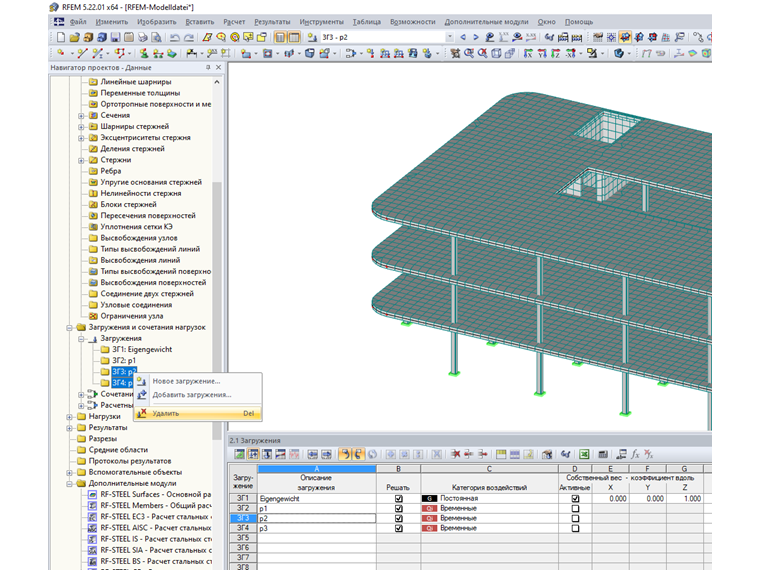
Task: Expand the Результаты tree node
Action: click(69, 428)
